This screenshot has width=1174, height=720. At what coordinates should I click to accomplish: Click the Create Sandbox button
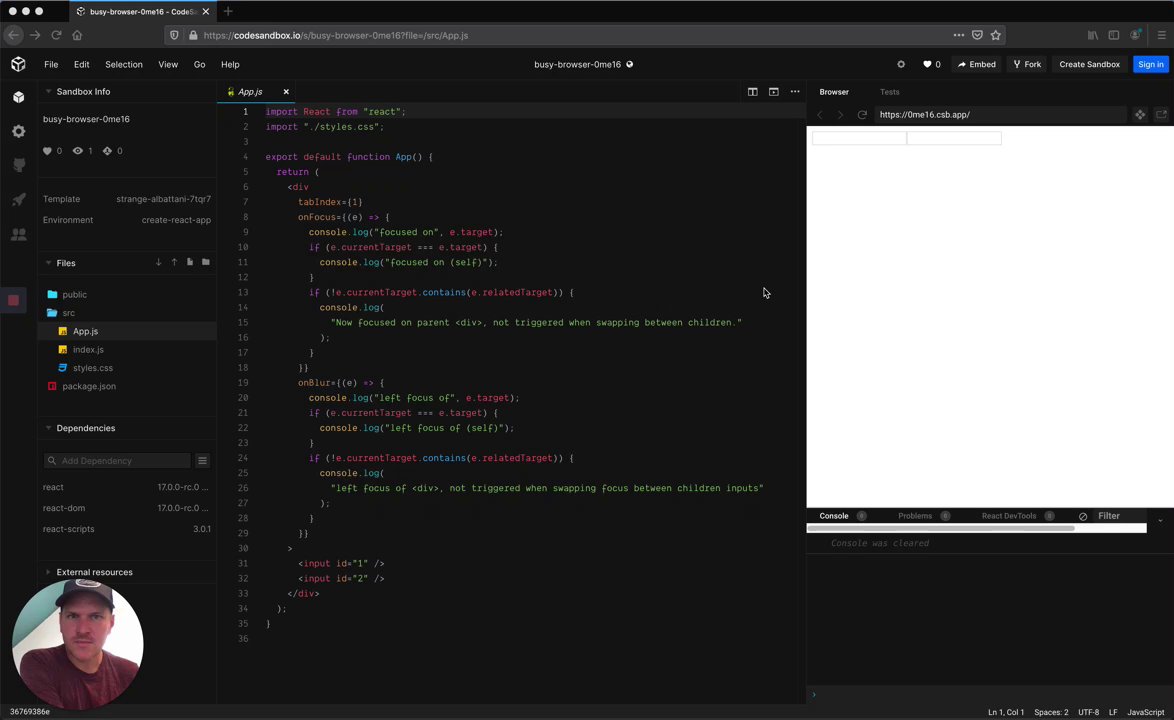(x=1089, y=64)
